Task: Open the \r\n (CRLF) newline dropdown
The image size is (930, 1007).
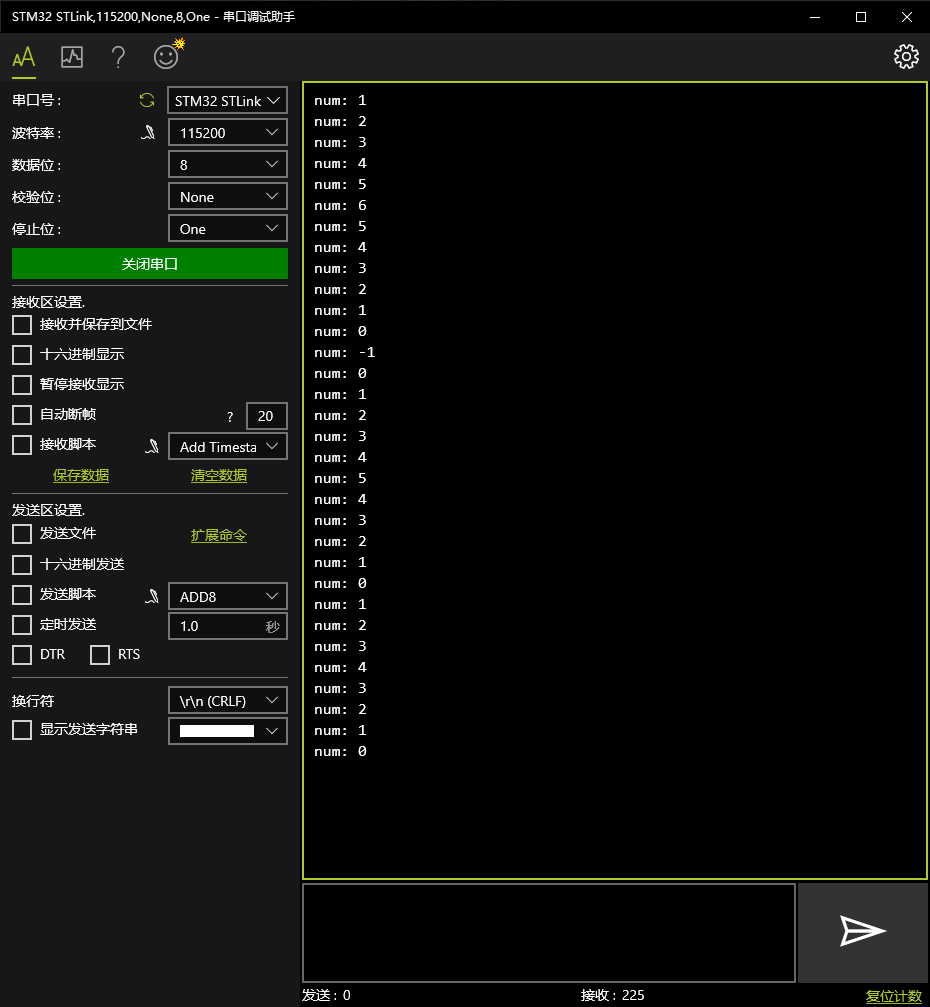Action: click(x=227, y=700)
